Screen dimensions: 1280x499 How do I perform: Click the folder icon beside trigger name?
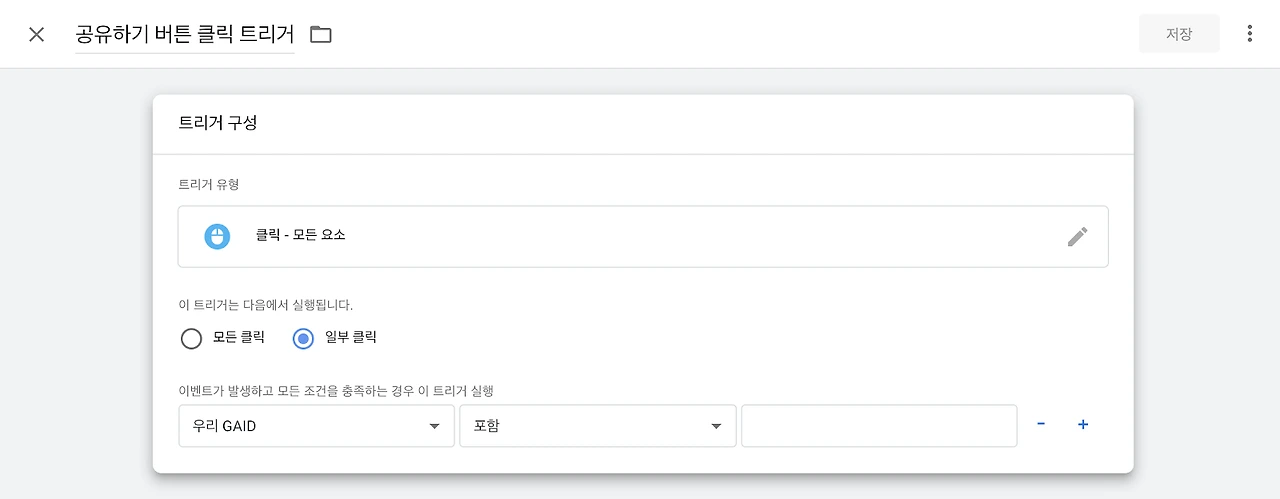pos(320,34)
